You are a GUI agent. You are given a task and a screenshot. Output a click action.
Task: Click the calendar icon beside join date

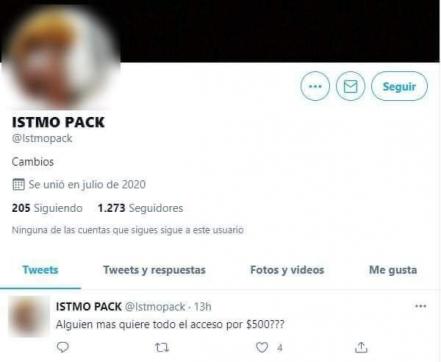click(18, 184)
